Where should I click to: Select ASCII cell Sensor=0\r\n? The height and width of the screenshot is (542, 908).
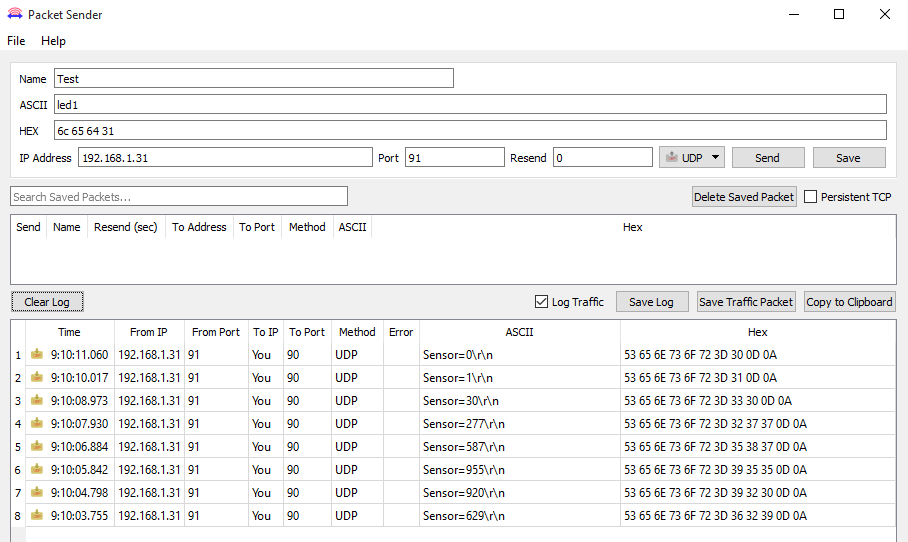coord(519,354)
